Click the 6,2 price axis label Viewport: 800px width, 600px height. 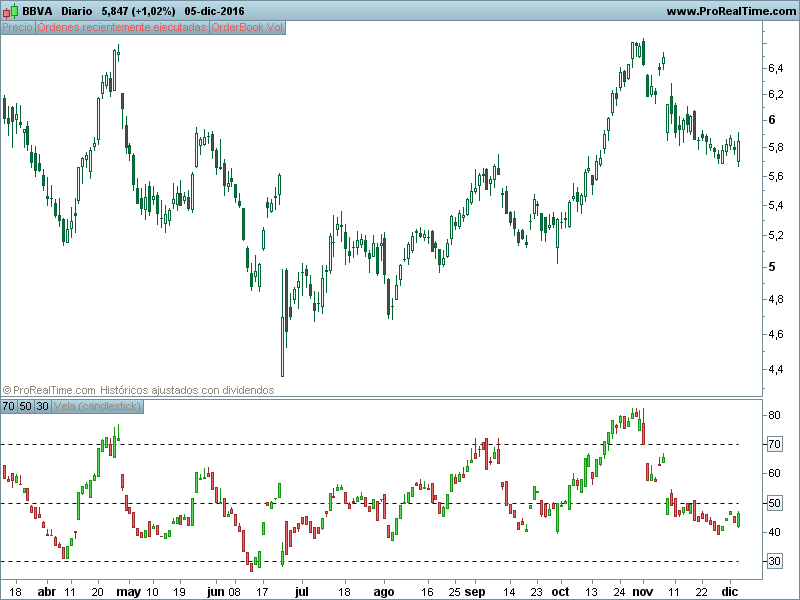[x=776, y=94]
